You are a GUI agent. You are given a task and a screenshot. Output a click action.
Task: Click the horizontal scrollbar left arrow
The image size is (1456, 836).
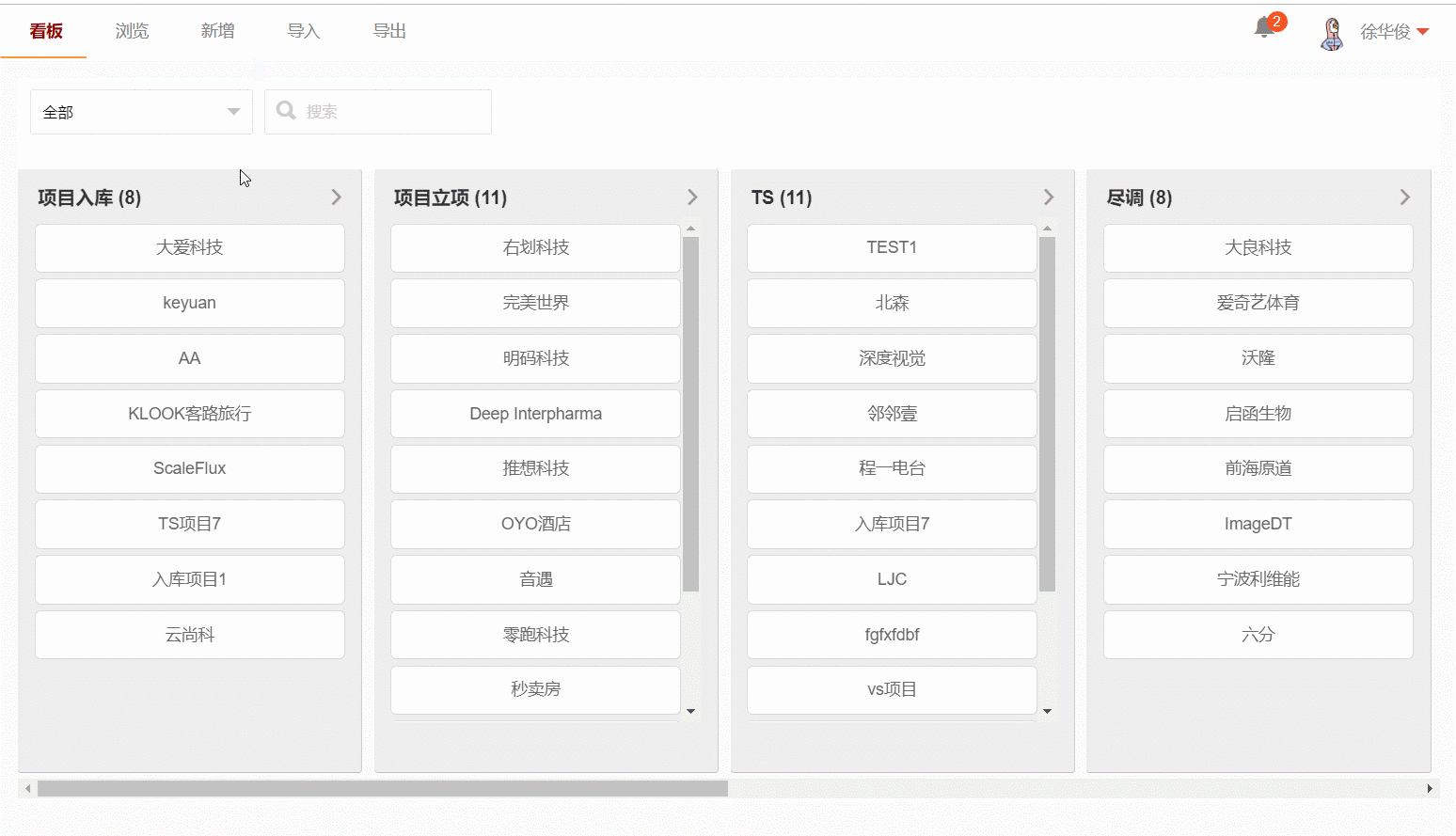28,788
